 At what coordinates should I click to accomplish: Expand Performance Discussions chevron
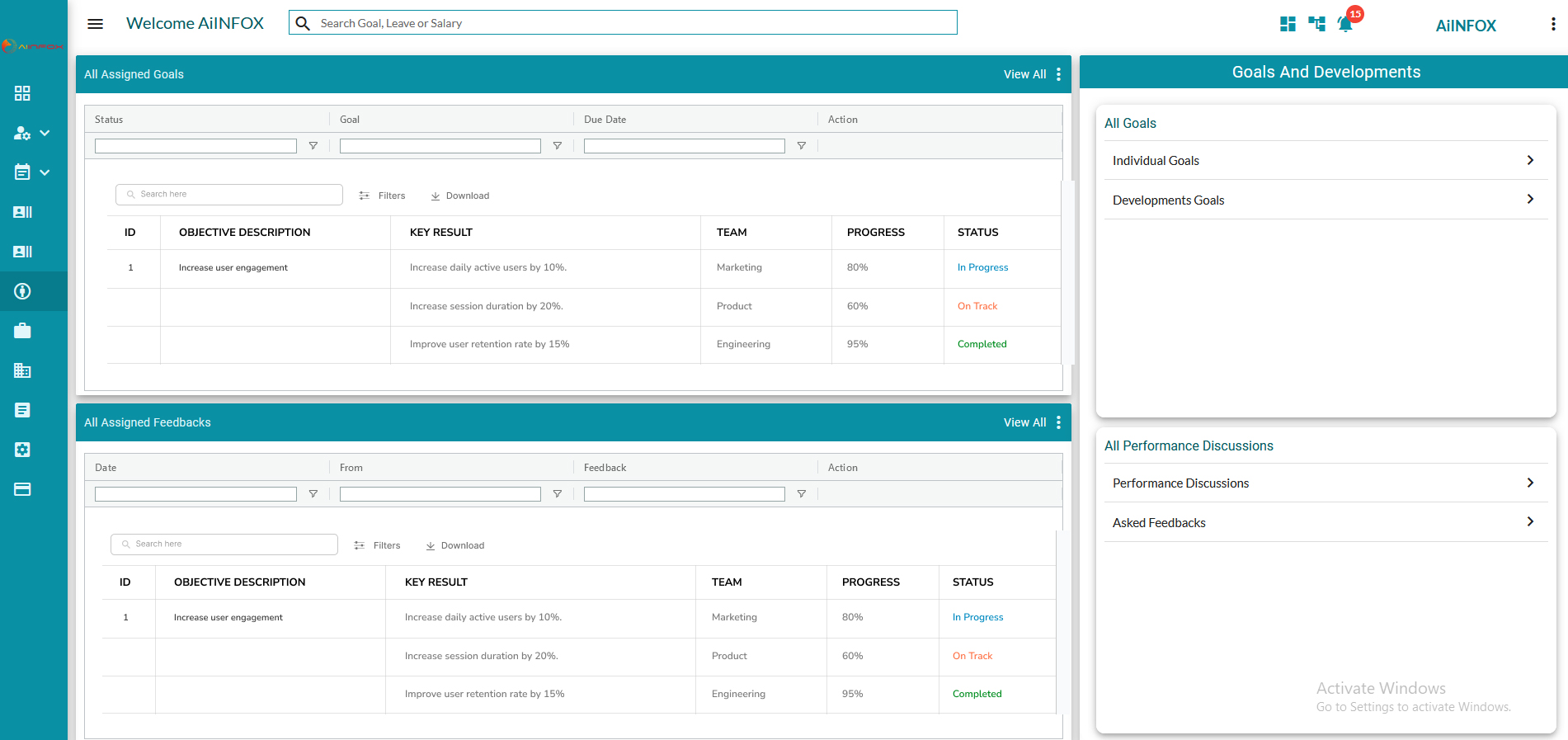coord(1530,483)
